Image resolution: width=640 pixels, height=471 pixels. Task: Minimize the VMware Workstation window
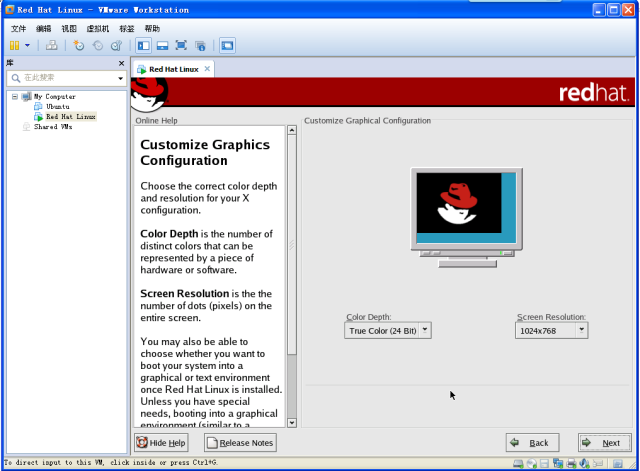[599, 10]
